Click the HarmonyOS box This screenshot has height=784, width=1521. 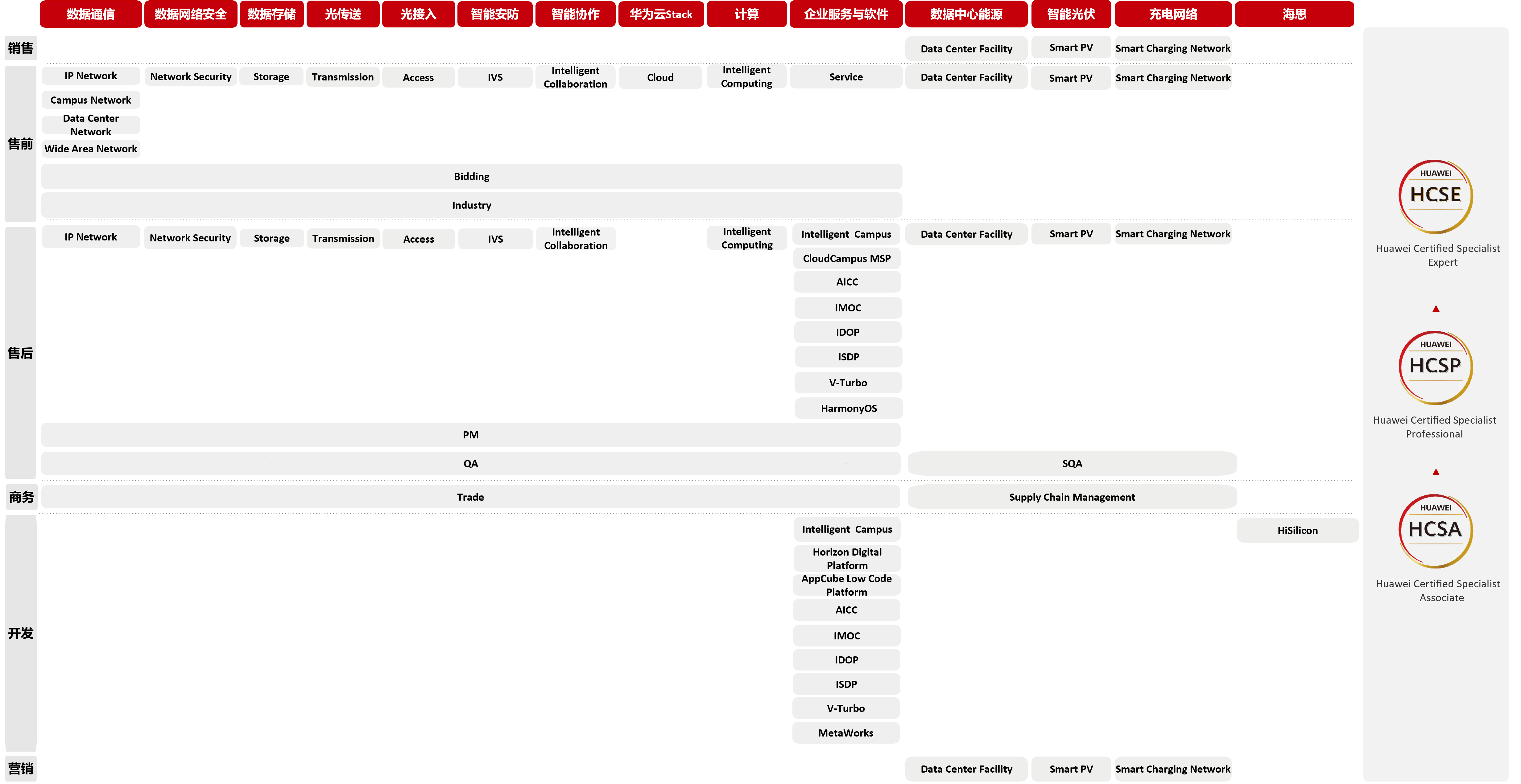(849, 408)
